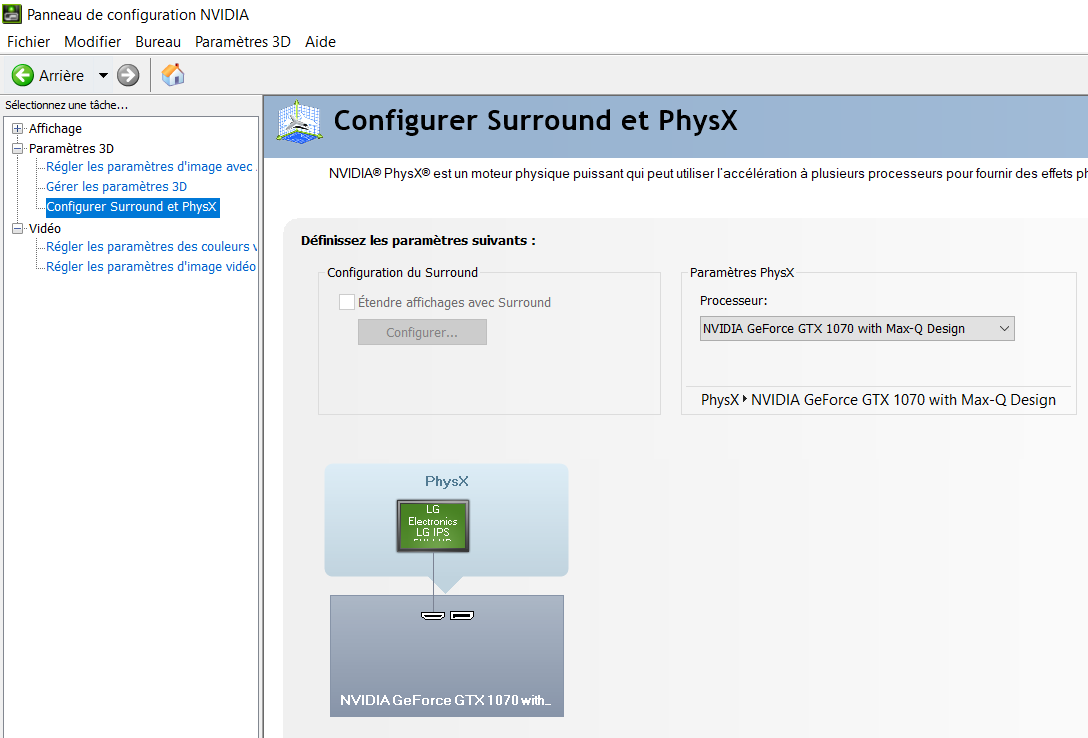Click the NVIDIA PhysX description paragraph
1088x738 pixels.
tap(708, 173)
